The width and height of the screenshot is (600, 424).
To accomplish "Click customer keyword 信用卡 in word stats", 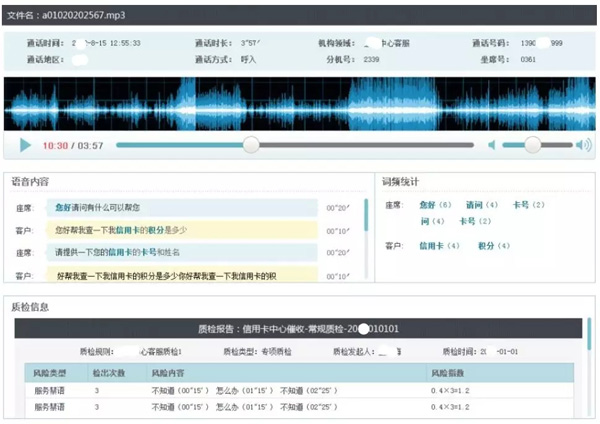I will click(432, 245).
